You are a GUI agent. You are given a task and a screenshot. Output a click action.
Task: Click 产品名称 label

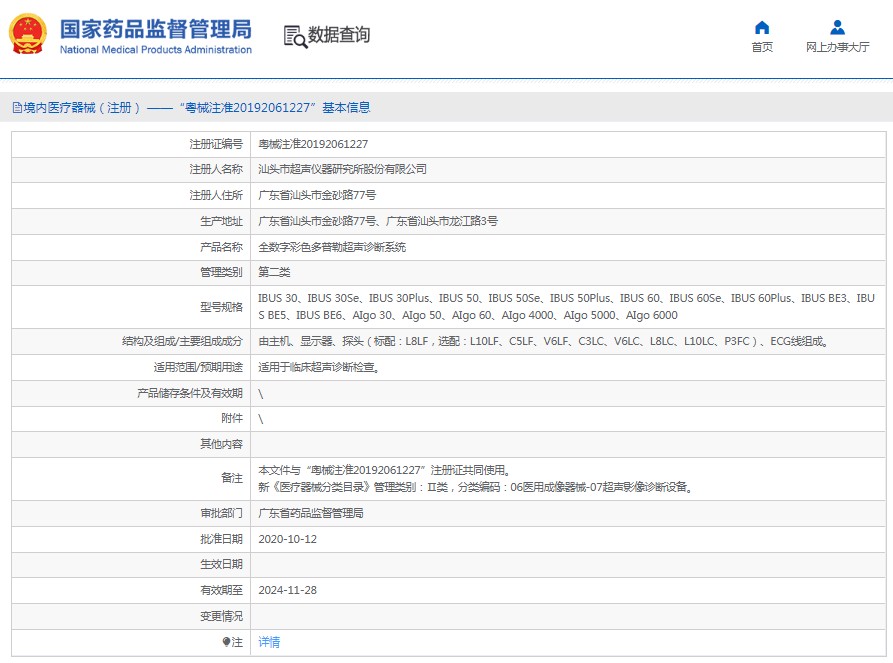221,247
